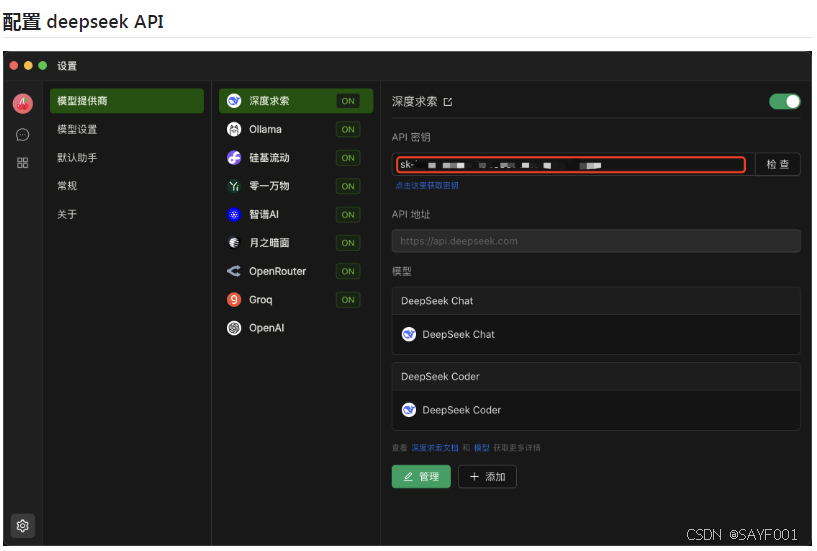Select Ollama provider name in list
This screenshot has height=551, width=817.
click(x=265, y=129)
